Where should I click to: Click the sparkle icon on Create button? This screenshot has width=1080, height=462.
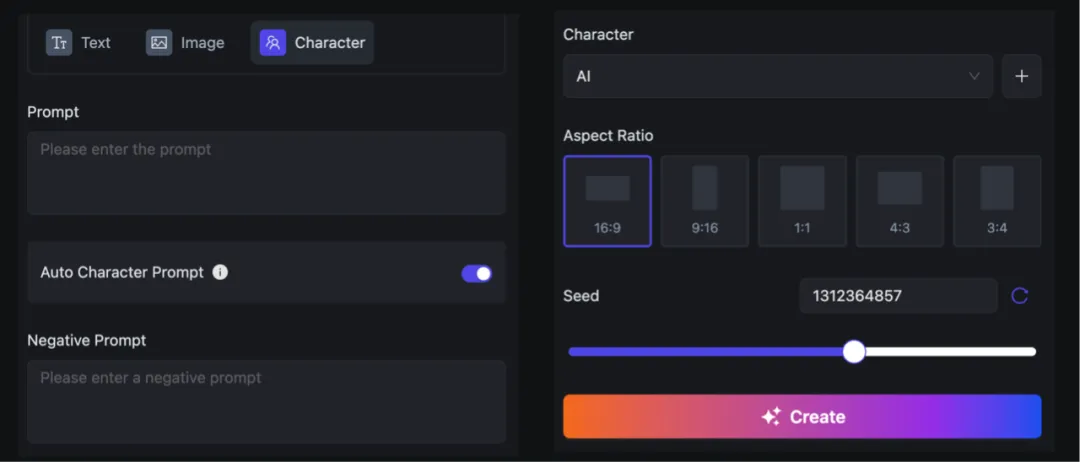tap(770, 417)
